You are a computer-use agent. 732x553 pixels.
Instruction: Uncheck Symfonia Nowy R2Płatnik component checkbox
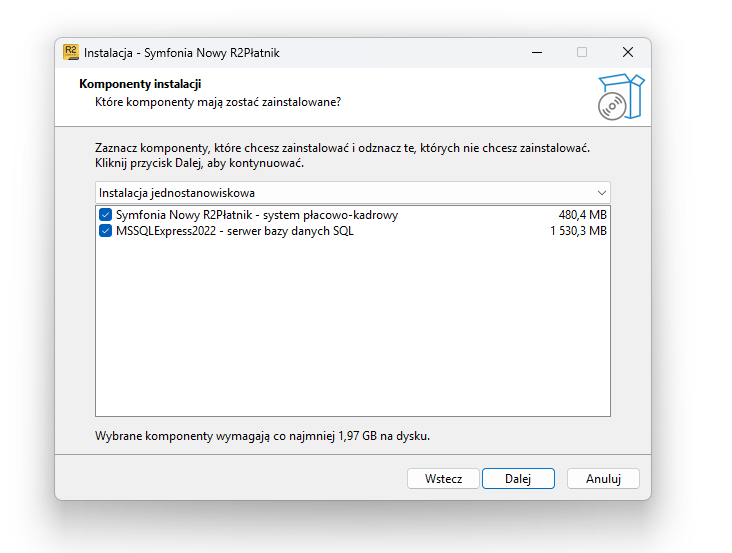(106, 215)
